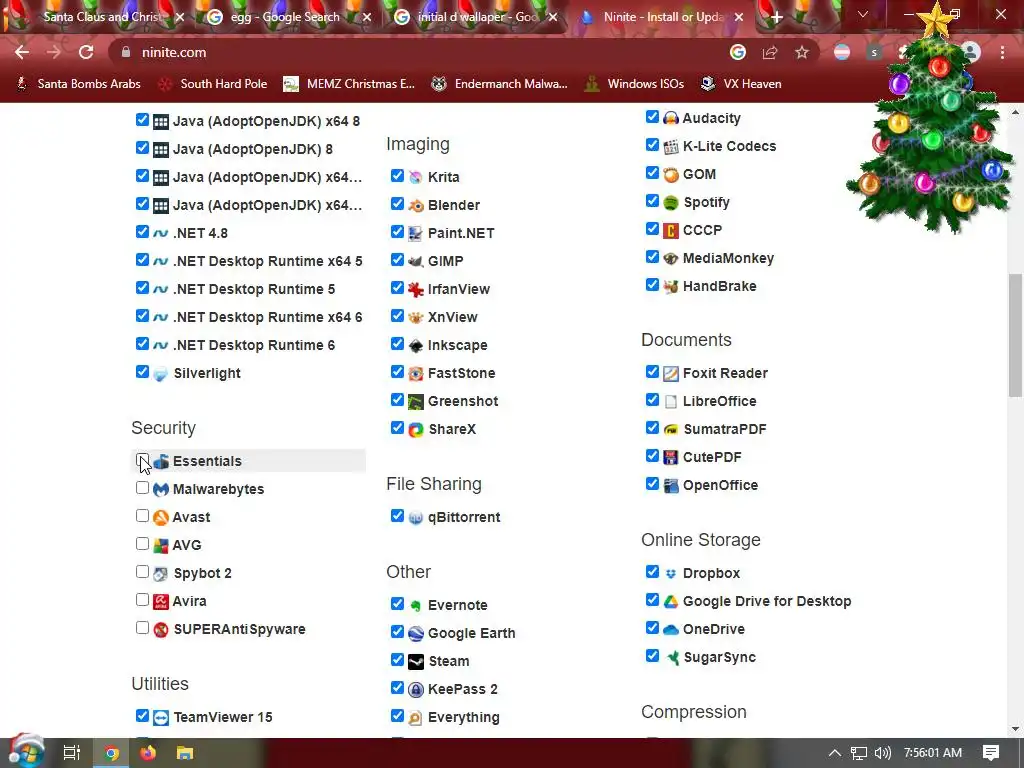Click the Greenshot icon
1024x768 pixels.
415,402
